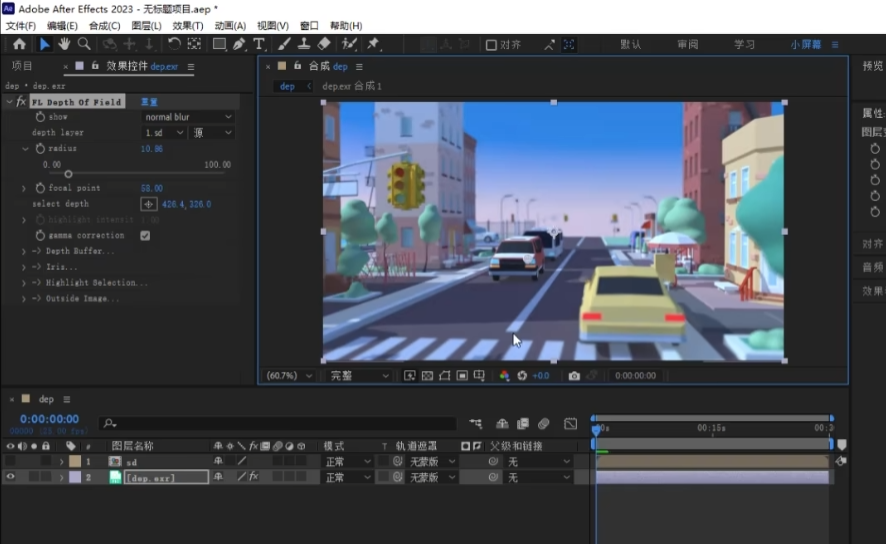Click the 重置 reset link for effect
Screen dimensions: 886x544
[x=149, y=102]
